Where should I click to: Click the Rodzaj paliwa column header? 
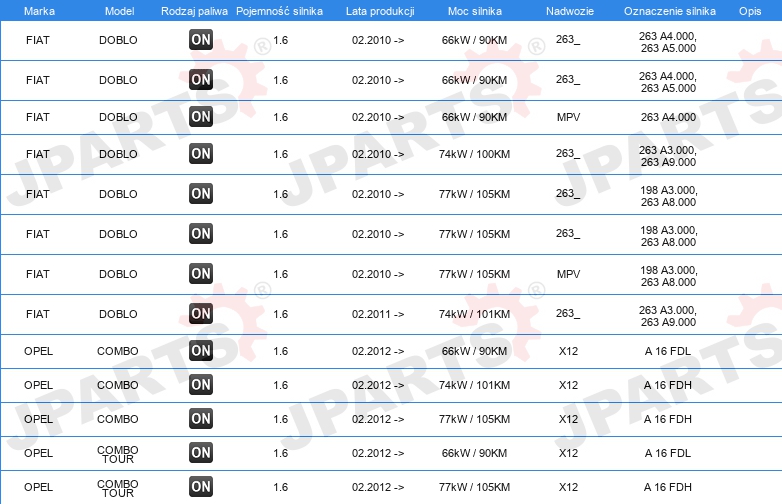point(194,11)
